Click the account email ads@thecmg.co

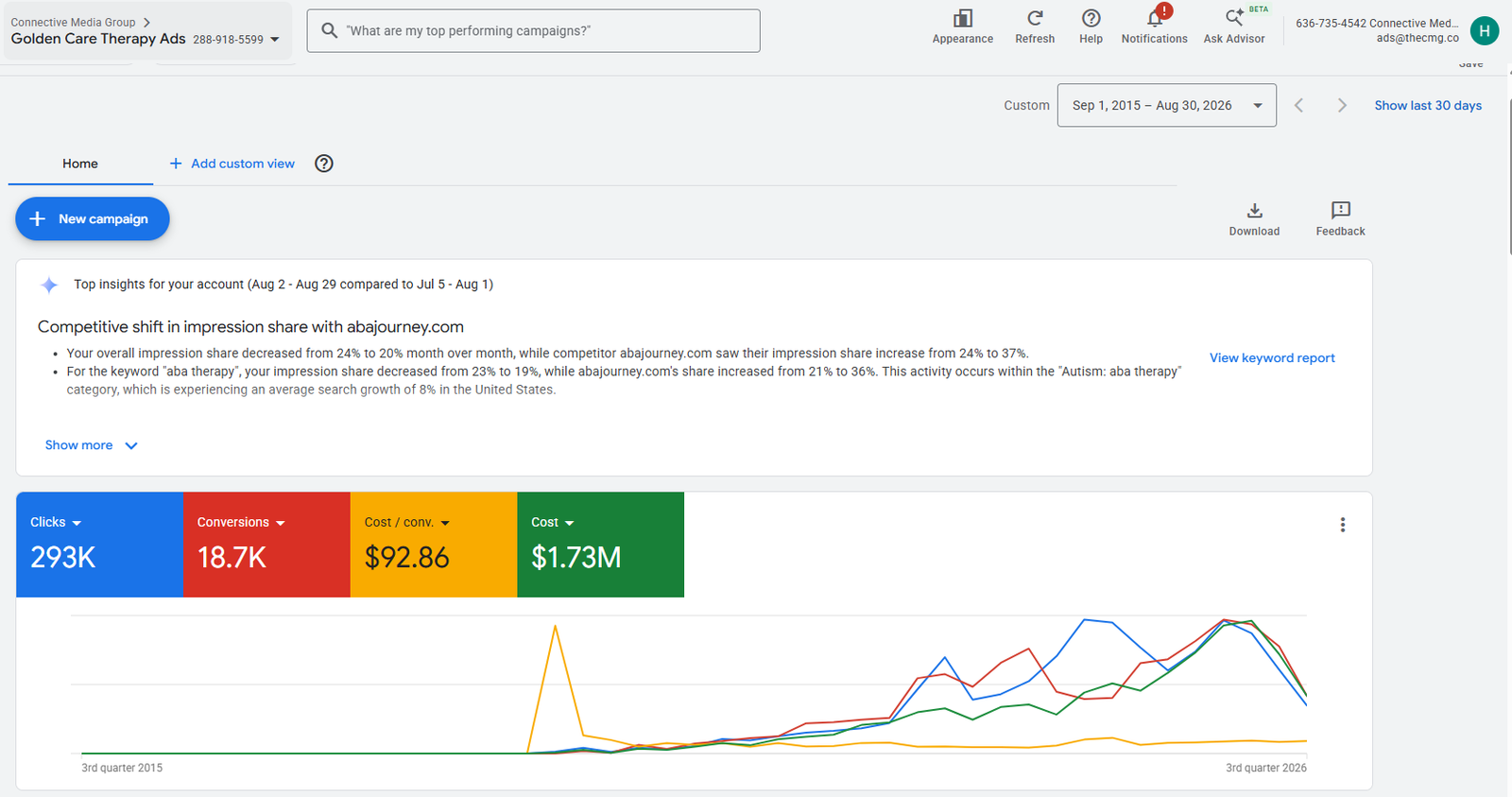(x=1417, y=39)
